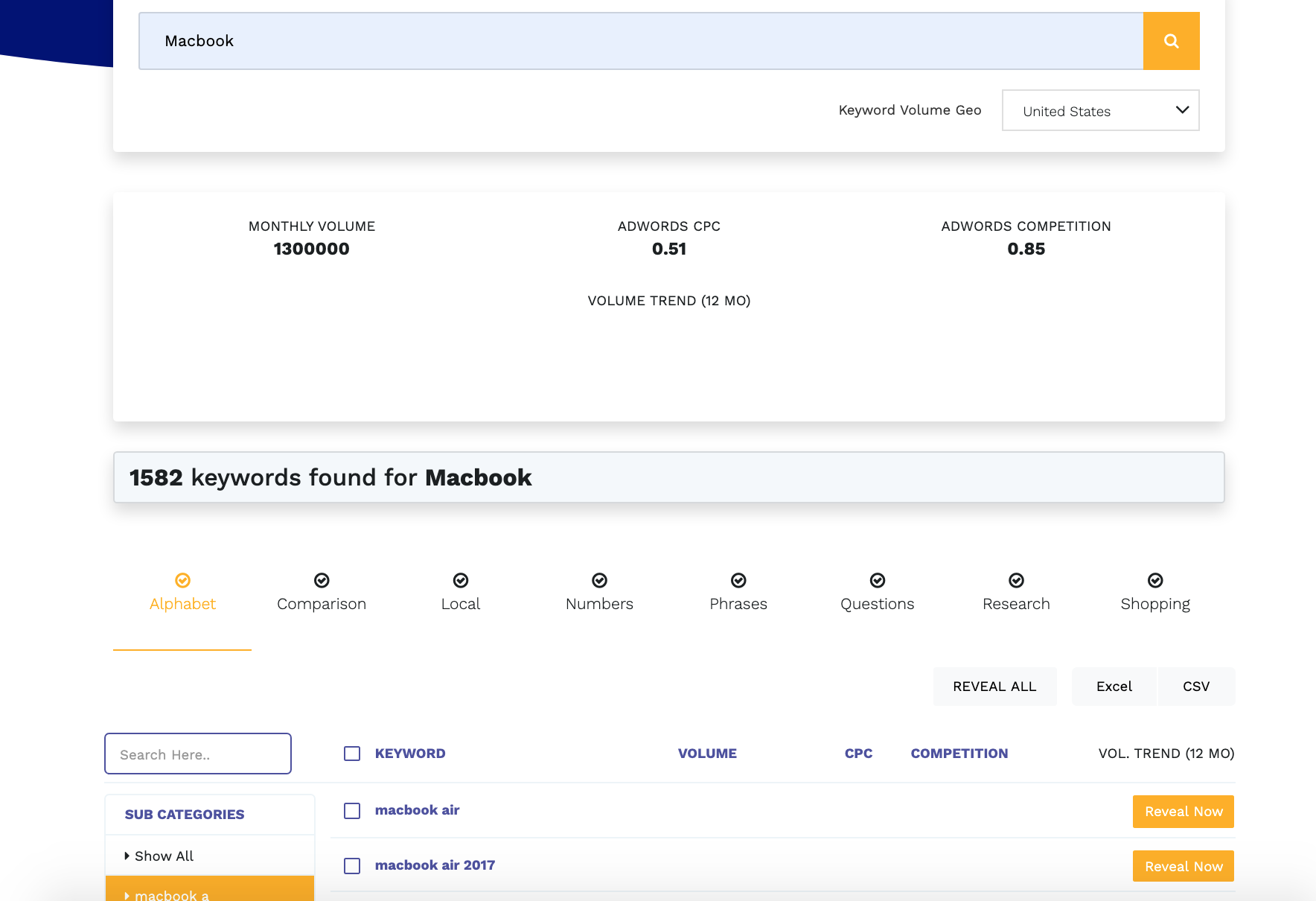The width and height of the screenshot is (1316, 901).
Task: Sort by the Volume column header
Action: tap(707, 754)
